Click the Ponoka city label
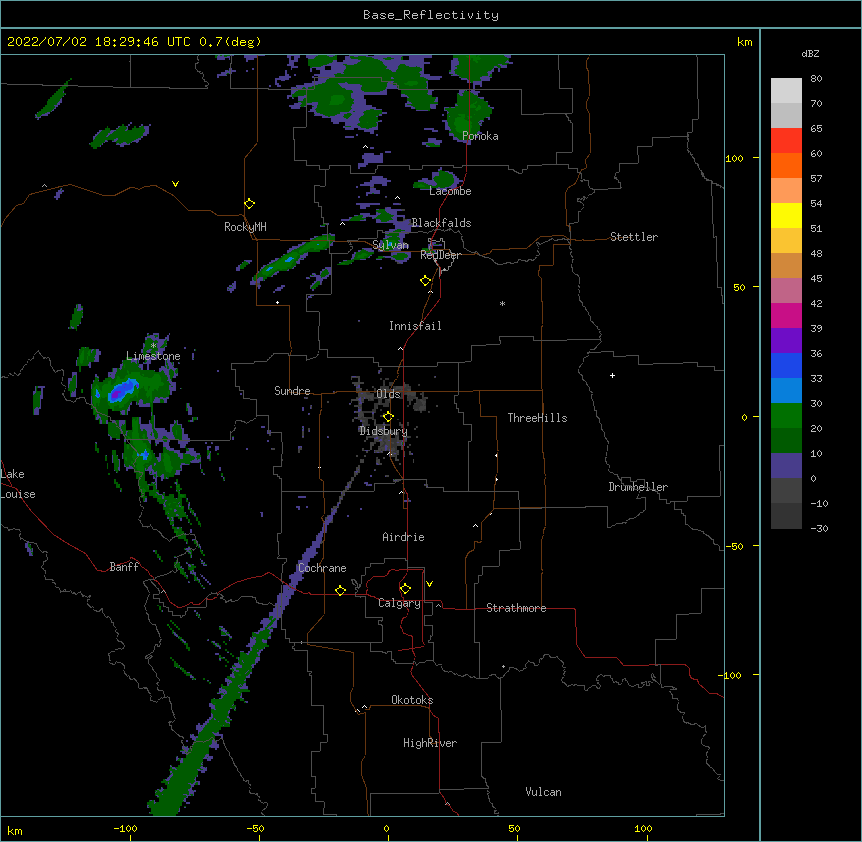The height and width of the screenshot is (842, 862). coord(480,136)
